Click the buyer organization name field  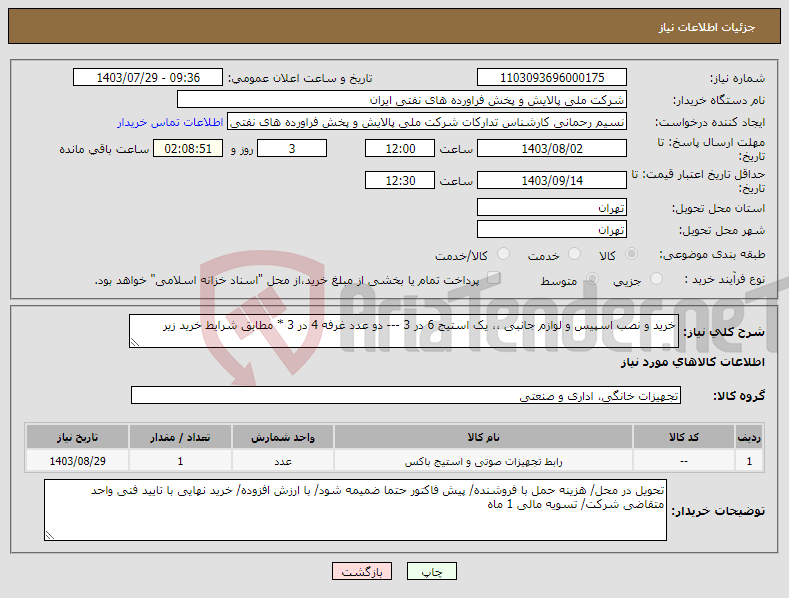[x=402, y=100]
